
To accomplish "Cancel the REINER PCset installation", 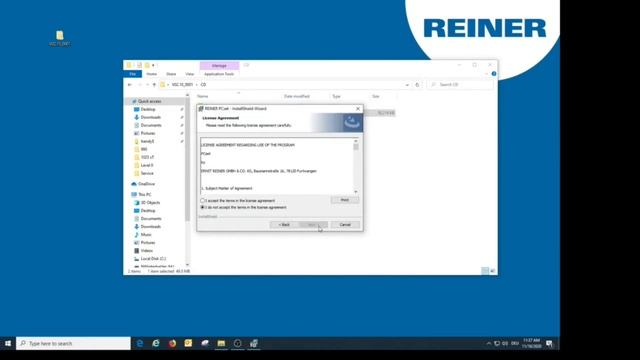I will (345, 225).
